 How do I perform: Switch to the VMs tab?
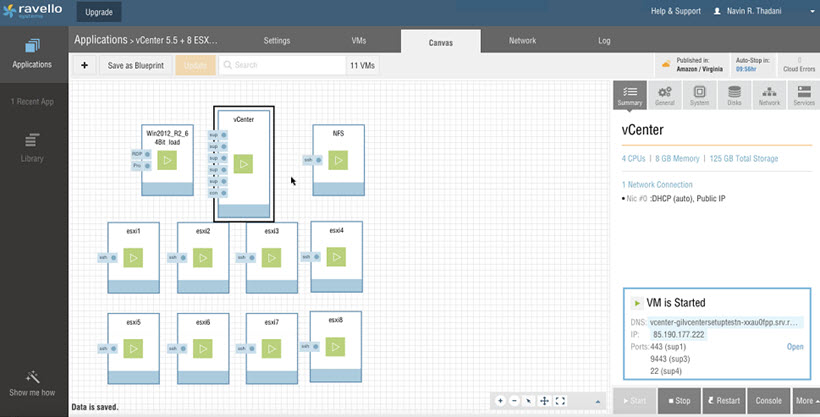(359, 40)
